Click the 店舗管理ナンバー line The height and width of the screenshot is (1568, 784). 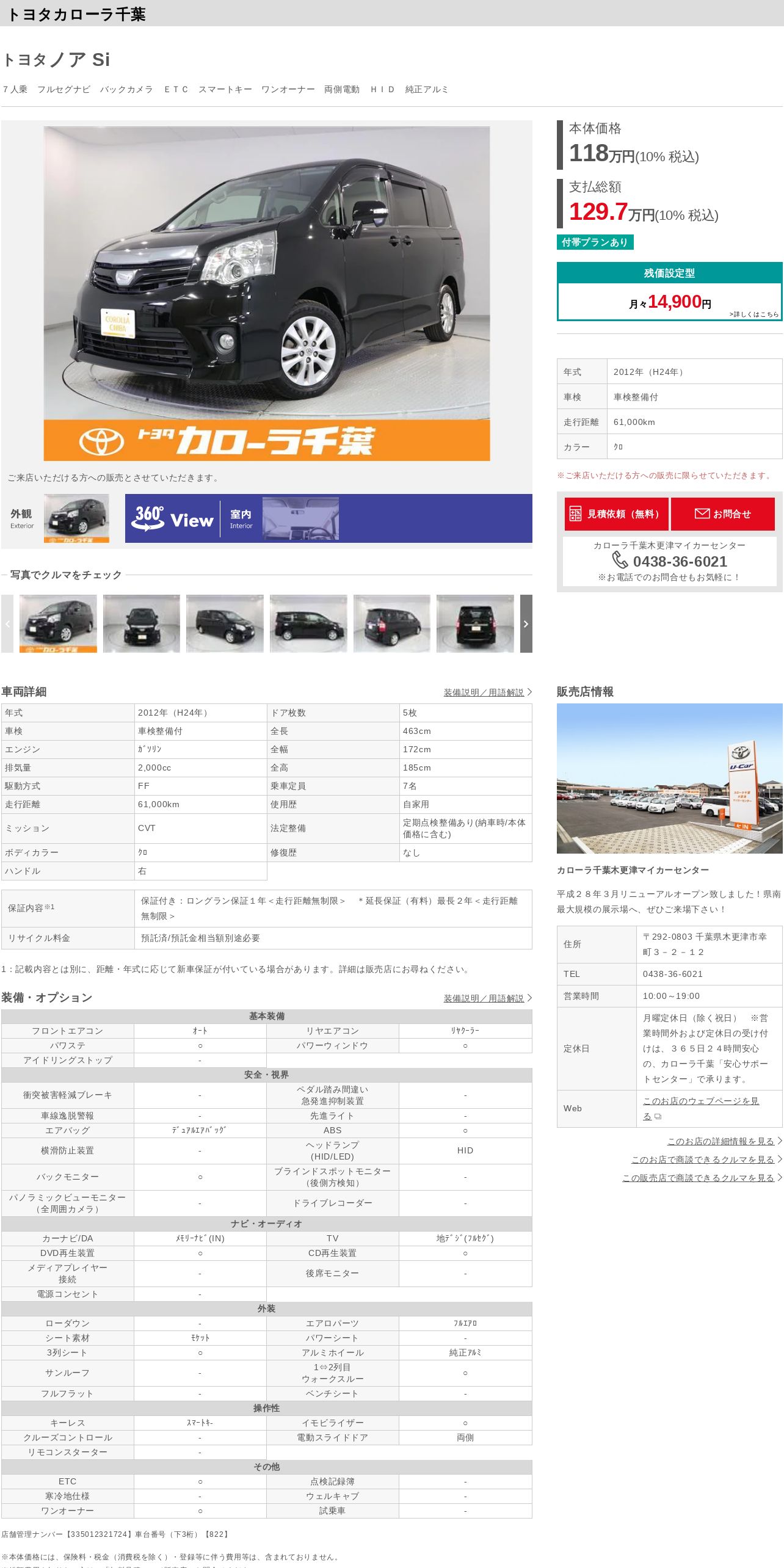[x=115, y=1534]
